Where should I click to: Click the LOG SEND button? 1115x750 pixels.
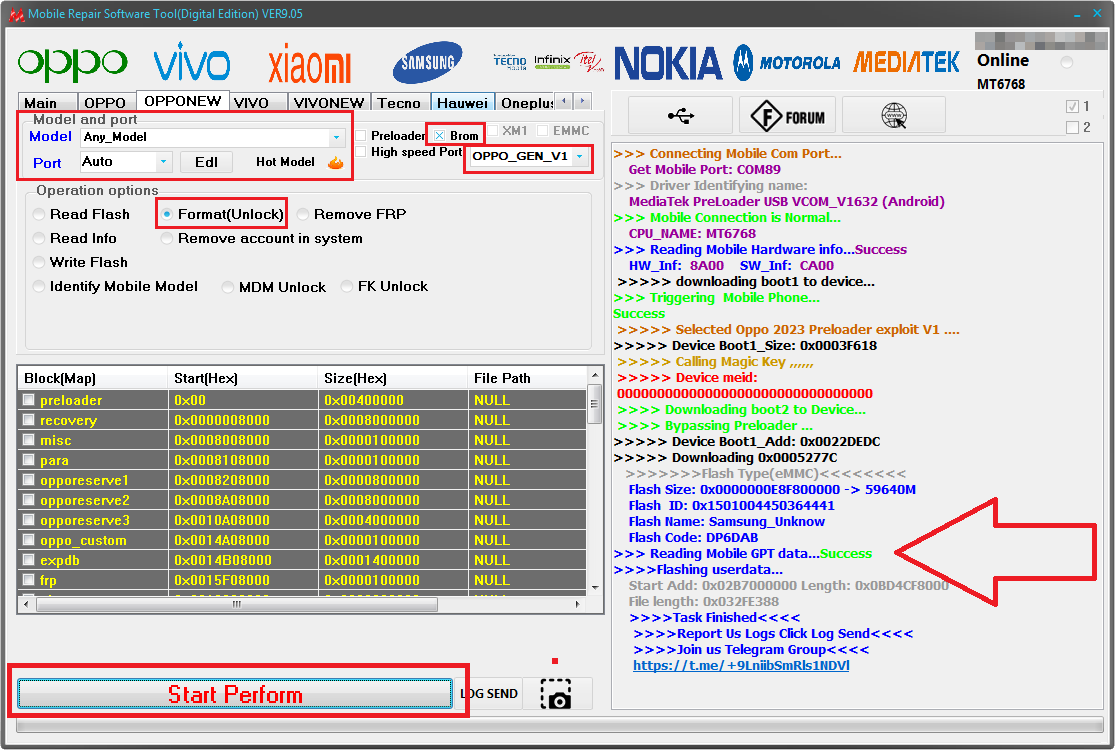pyautogui.click(x=489, y=694)
